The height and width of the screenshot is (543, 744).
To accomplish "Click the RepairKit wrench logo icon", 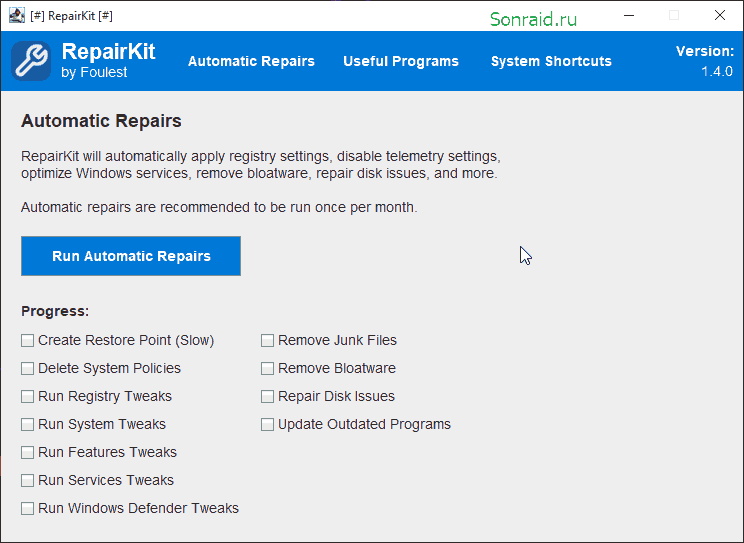I will coord(31,61).
